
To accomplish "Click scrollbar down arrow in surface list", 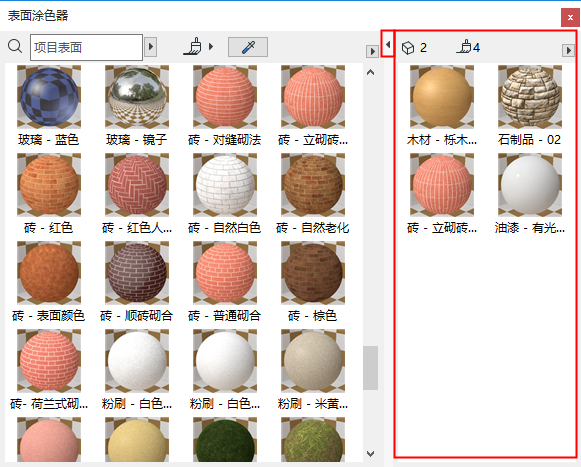I will [x=370, y=453].
